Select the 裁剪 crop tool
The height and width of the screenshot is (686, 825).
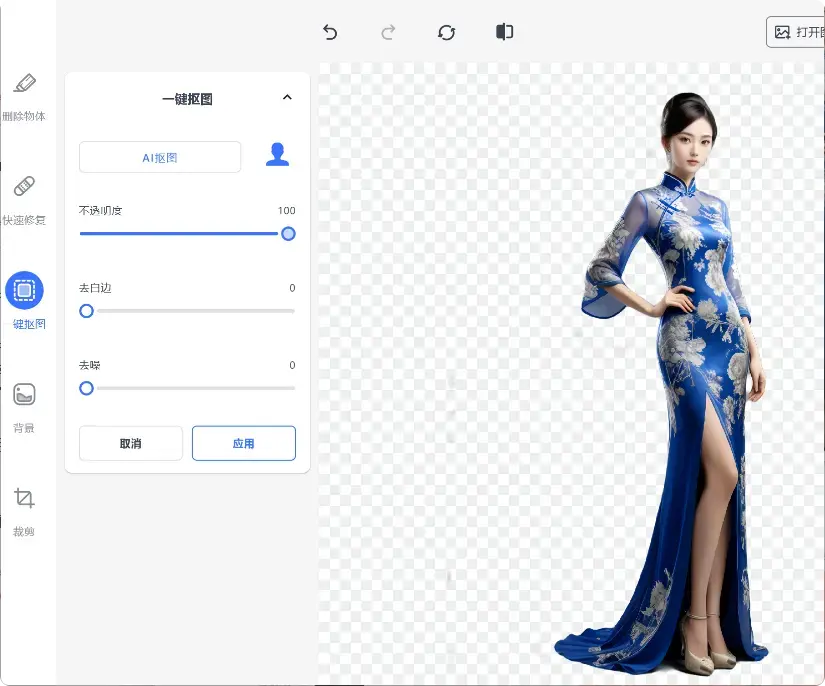coord(25,499)
